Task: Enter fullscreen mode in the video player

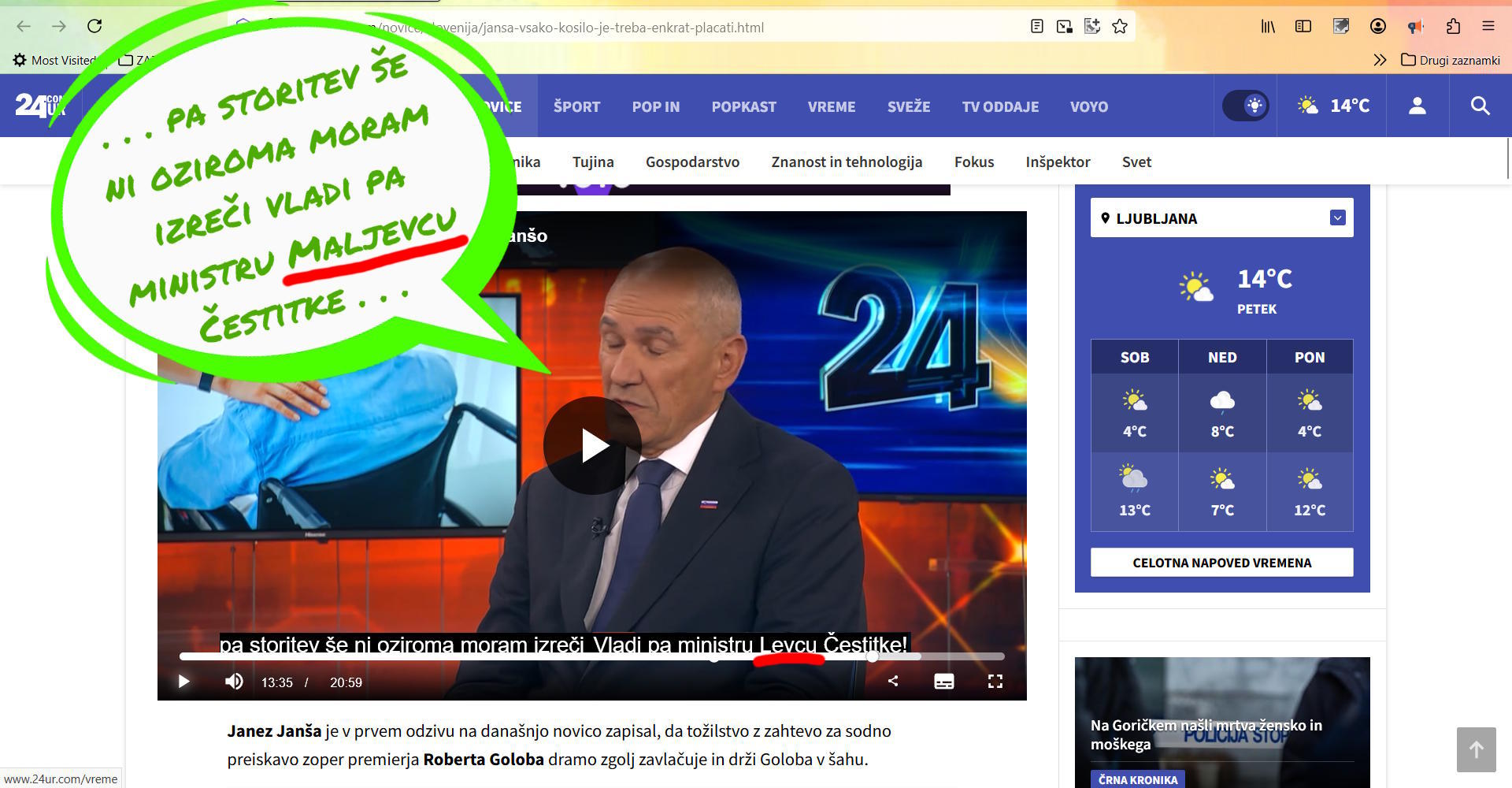Action: click(x=995, y=682)
